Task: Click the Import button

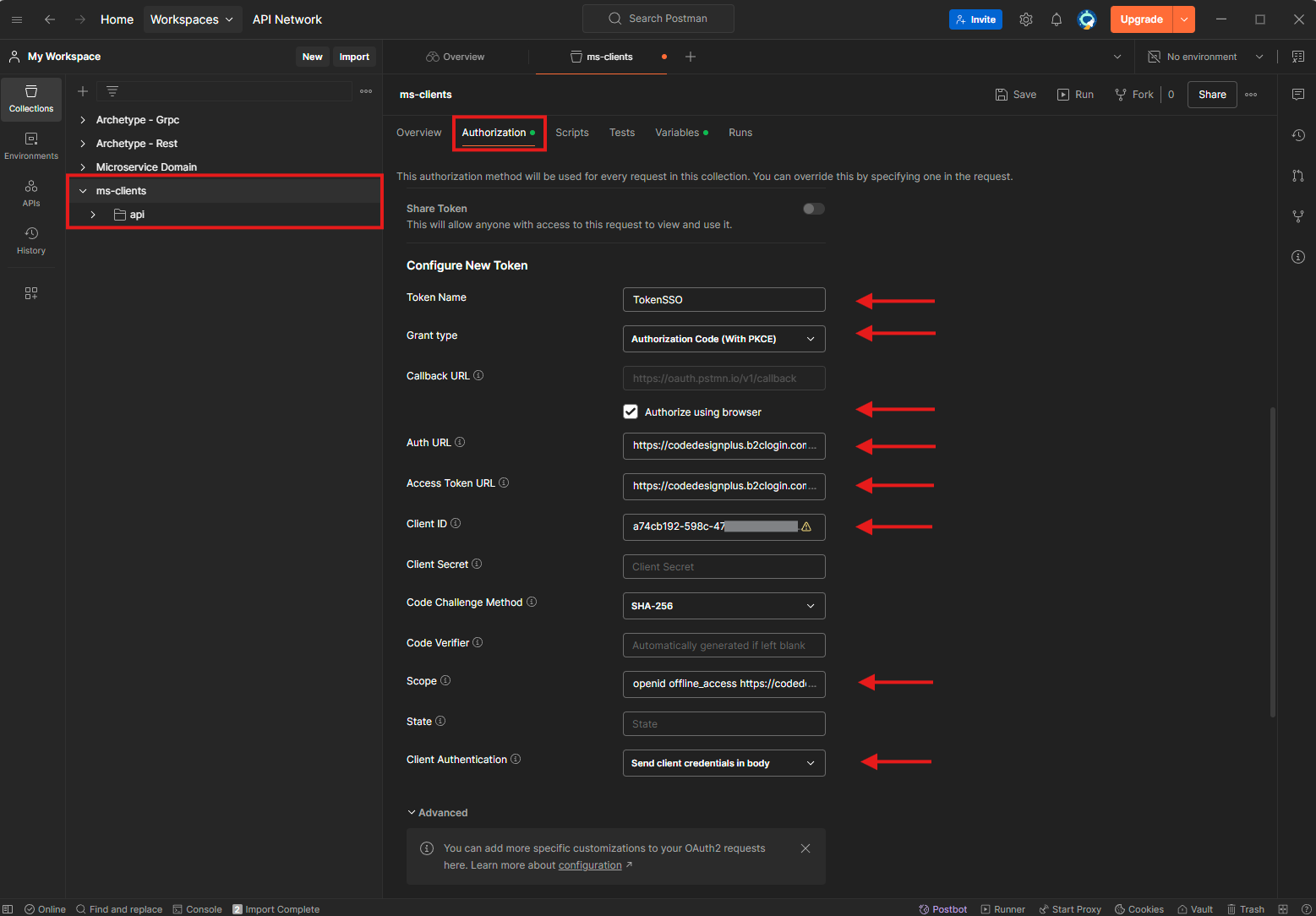Action: coord(354,57)
